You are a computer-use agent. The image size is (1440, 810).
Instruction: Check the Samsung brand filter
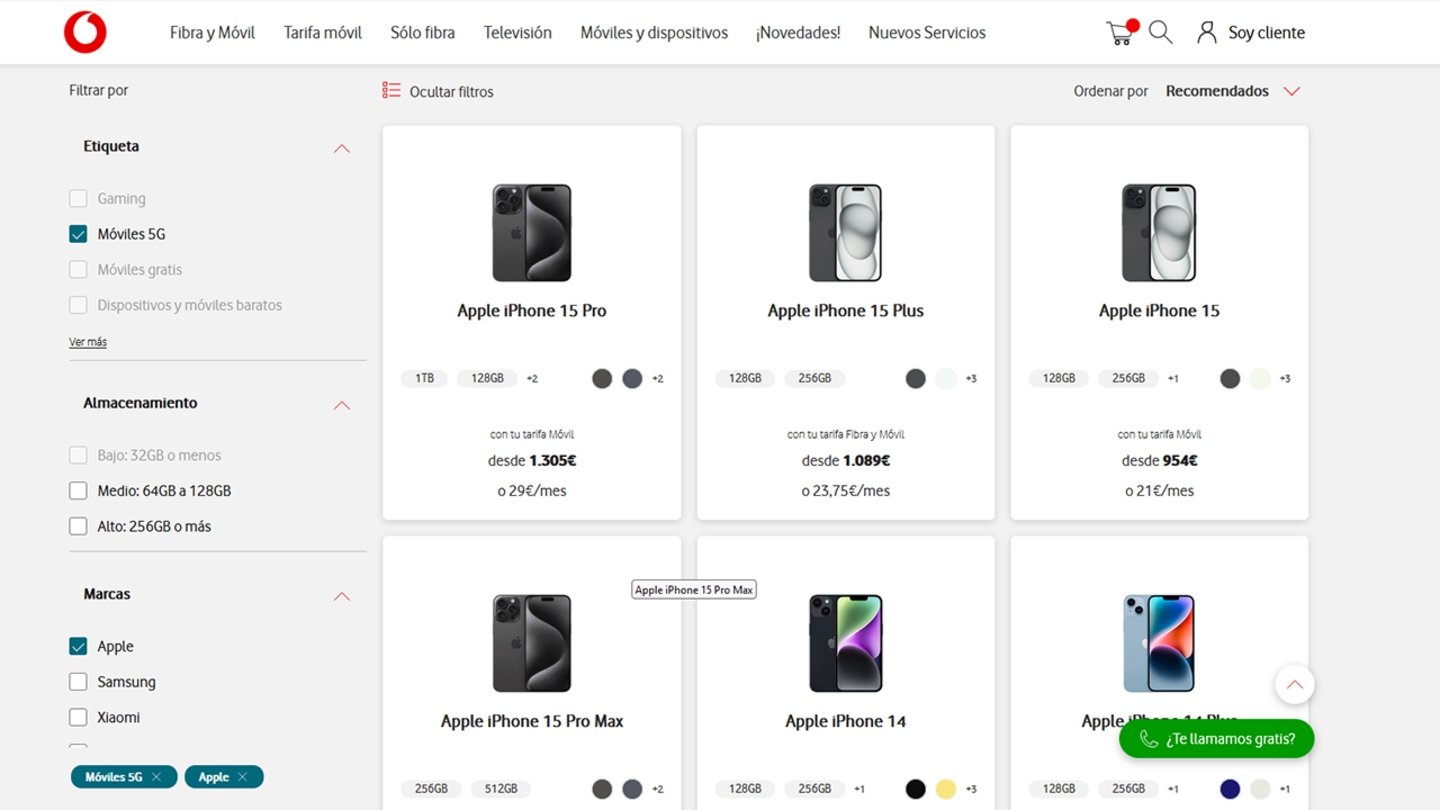[78, 682]
